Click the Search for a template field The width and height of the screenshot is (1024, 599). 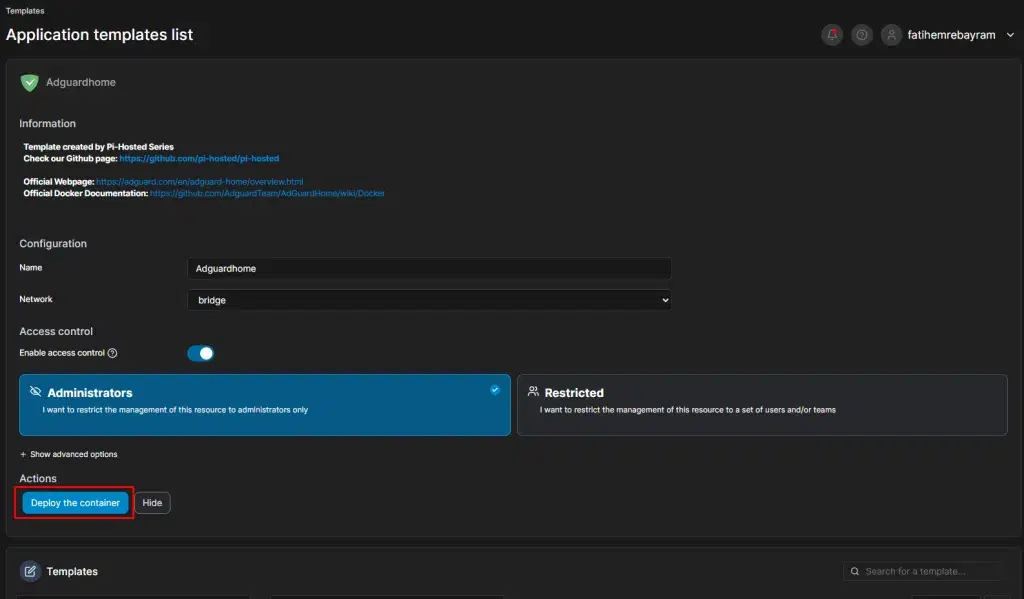pyautogui.click(x=924, y=572)
